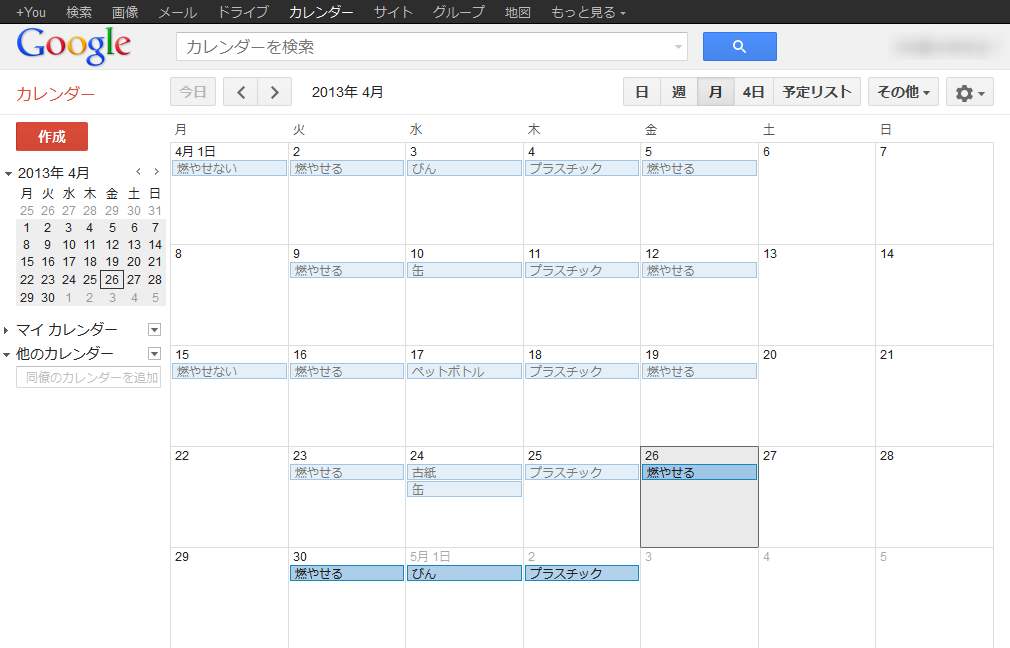Go to next month with right arrow
1010x648 pixels.
coord(275,92)
